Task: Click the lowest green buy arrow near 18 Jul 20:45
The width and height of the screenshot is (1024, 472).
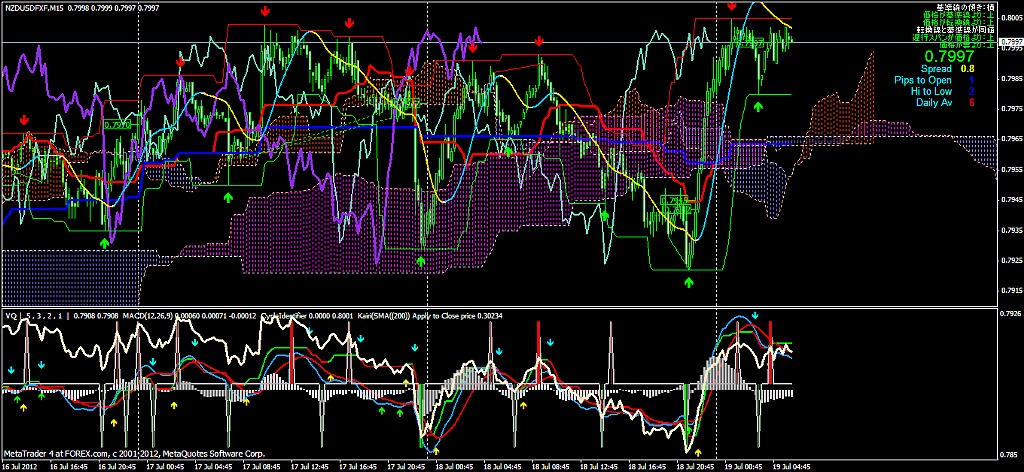Action: (688, 282)
